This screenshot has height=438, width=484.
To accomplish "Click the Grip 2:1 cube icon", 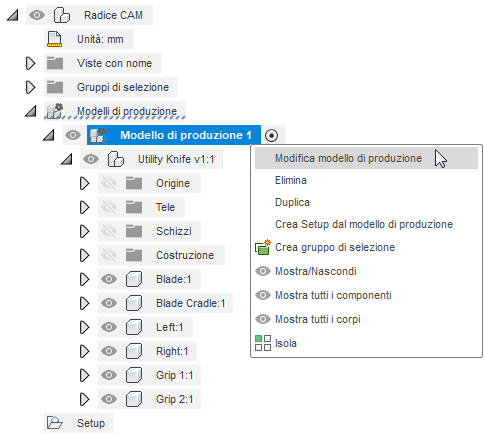I will pos(134,399).
